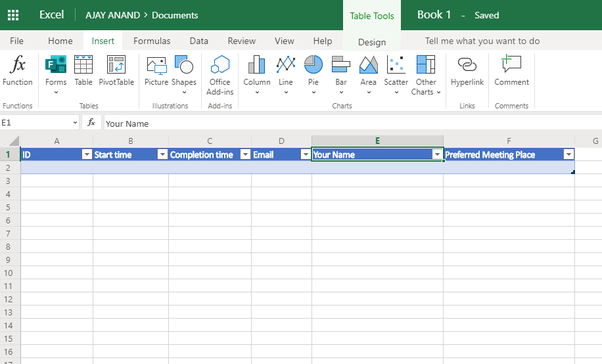The width and height of the screenshot is (602, 364).
Task: Open the Documents folder breadcrumb
Action: 175,15
